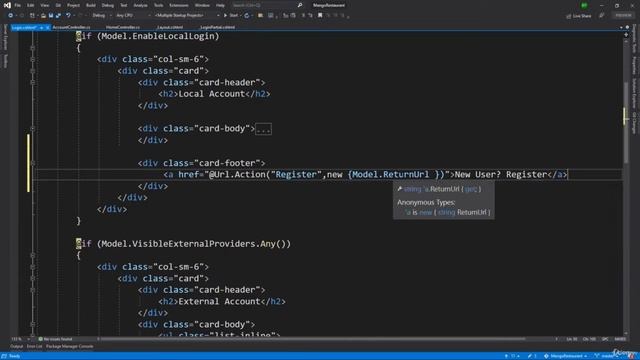Collapse the Local Account card-header div
This screenshot has width=640, height=360.
(33, 82)
